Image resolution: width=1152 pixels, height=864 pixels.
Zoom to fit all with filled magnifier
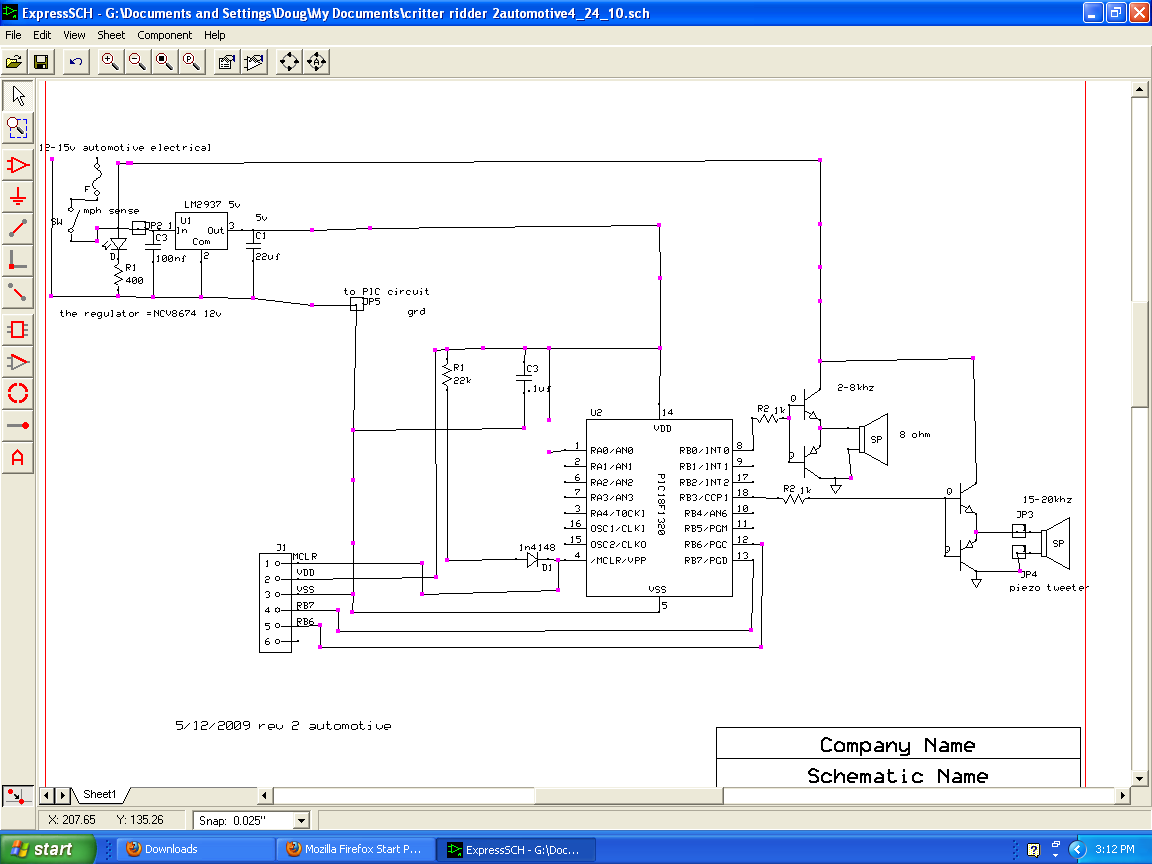[165, 62]
